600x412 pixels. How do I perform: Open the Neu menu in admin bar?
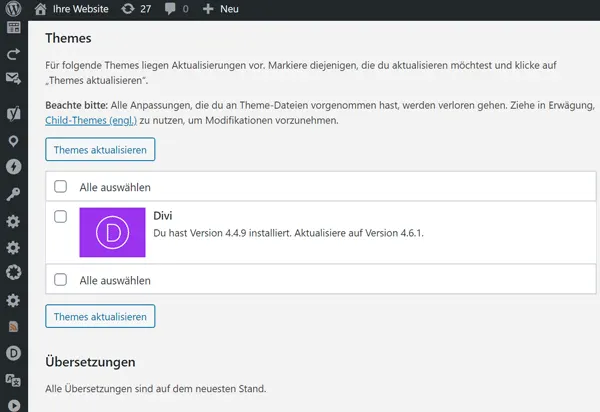pyautogui.click(x=229, y=9)
